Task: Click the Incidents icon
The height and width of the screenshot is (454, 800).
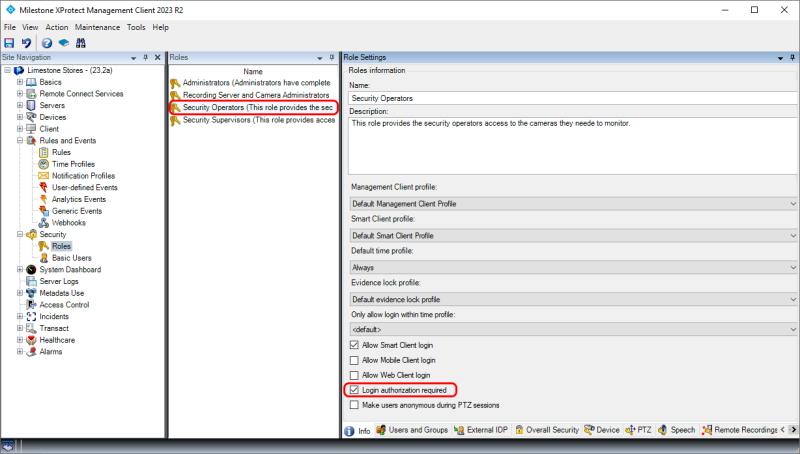Action: pyautogui.click(x=32, y=317)
